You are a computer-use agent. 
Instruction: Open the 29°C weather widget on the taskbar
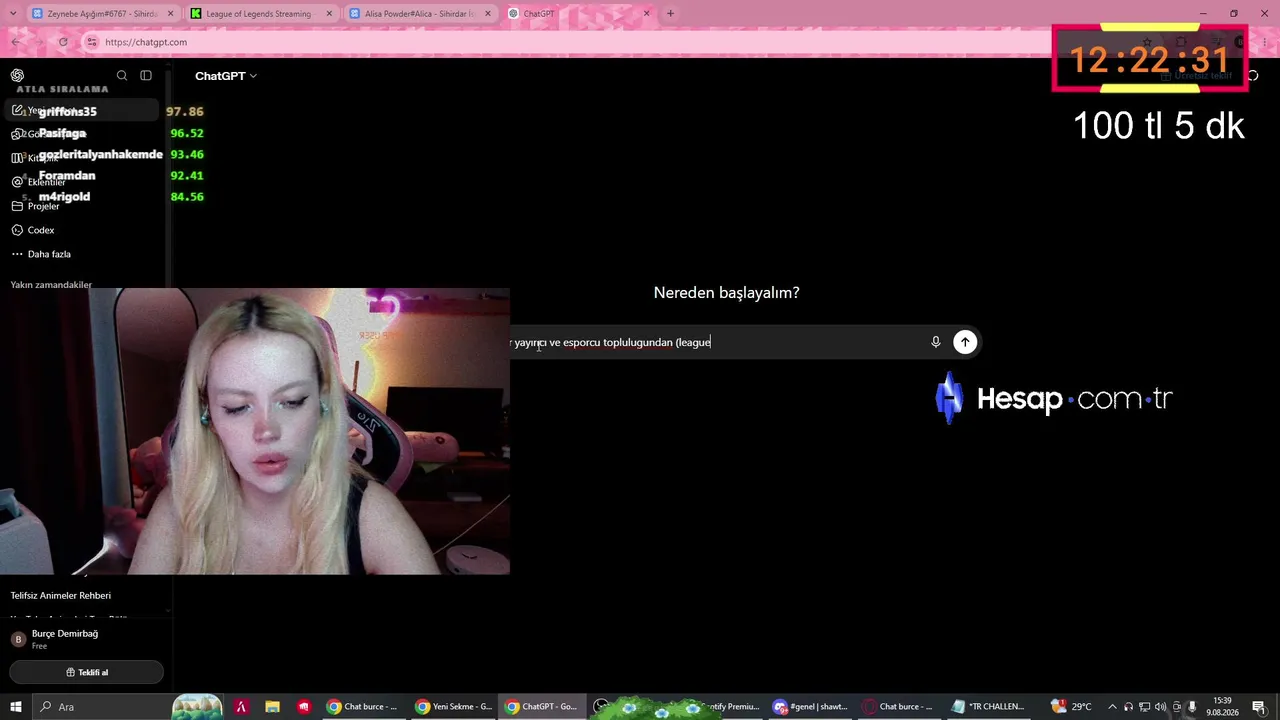(x=1071, y=707)
